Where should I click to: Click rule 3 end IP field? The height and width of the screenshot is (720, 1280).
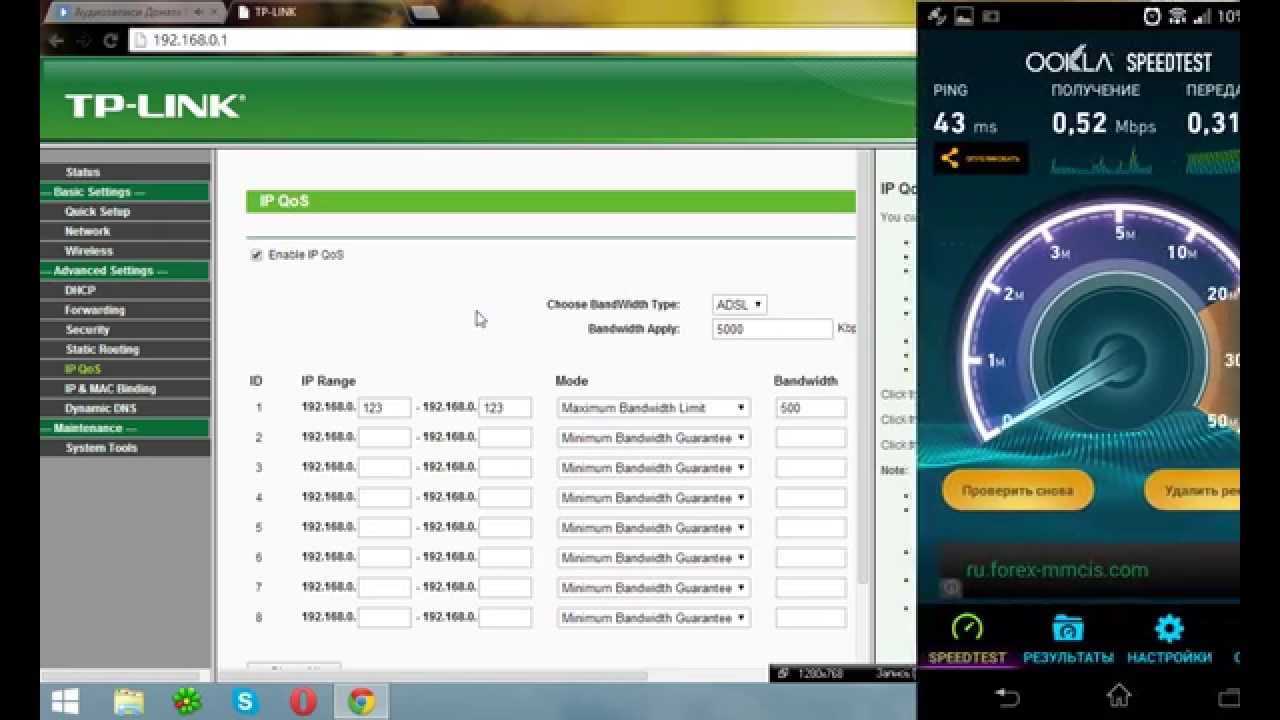[505, 468]
